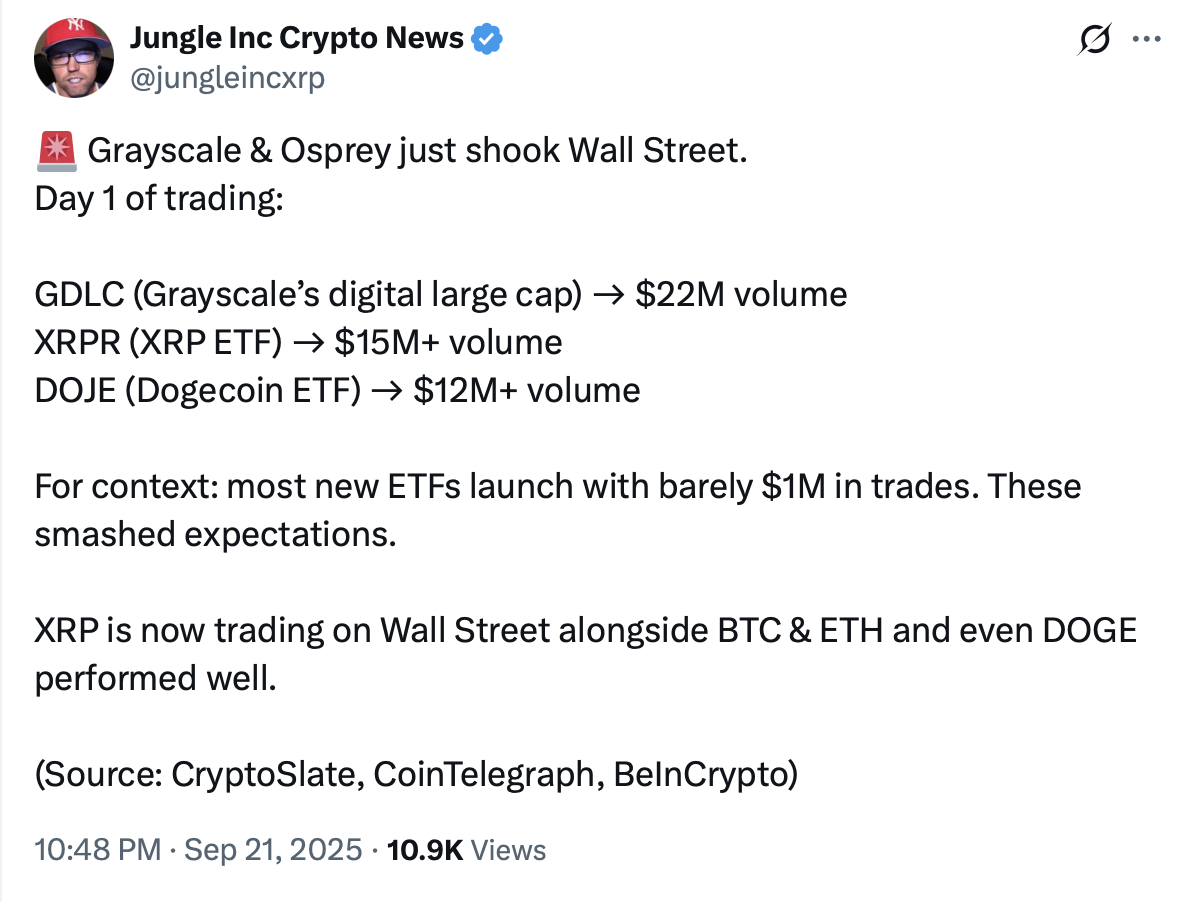Viewport: 1188px width, 902px height.
Task: Open the Jungle Inc profile avatar
Action: tap(74, 58)
